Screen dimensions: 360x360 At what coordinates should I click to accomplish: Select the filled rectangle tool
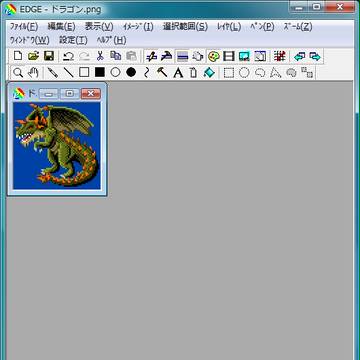point(100,72)
